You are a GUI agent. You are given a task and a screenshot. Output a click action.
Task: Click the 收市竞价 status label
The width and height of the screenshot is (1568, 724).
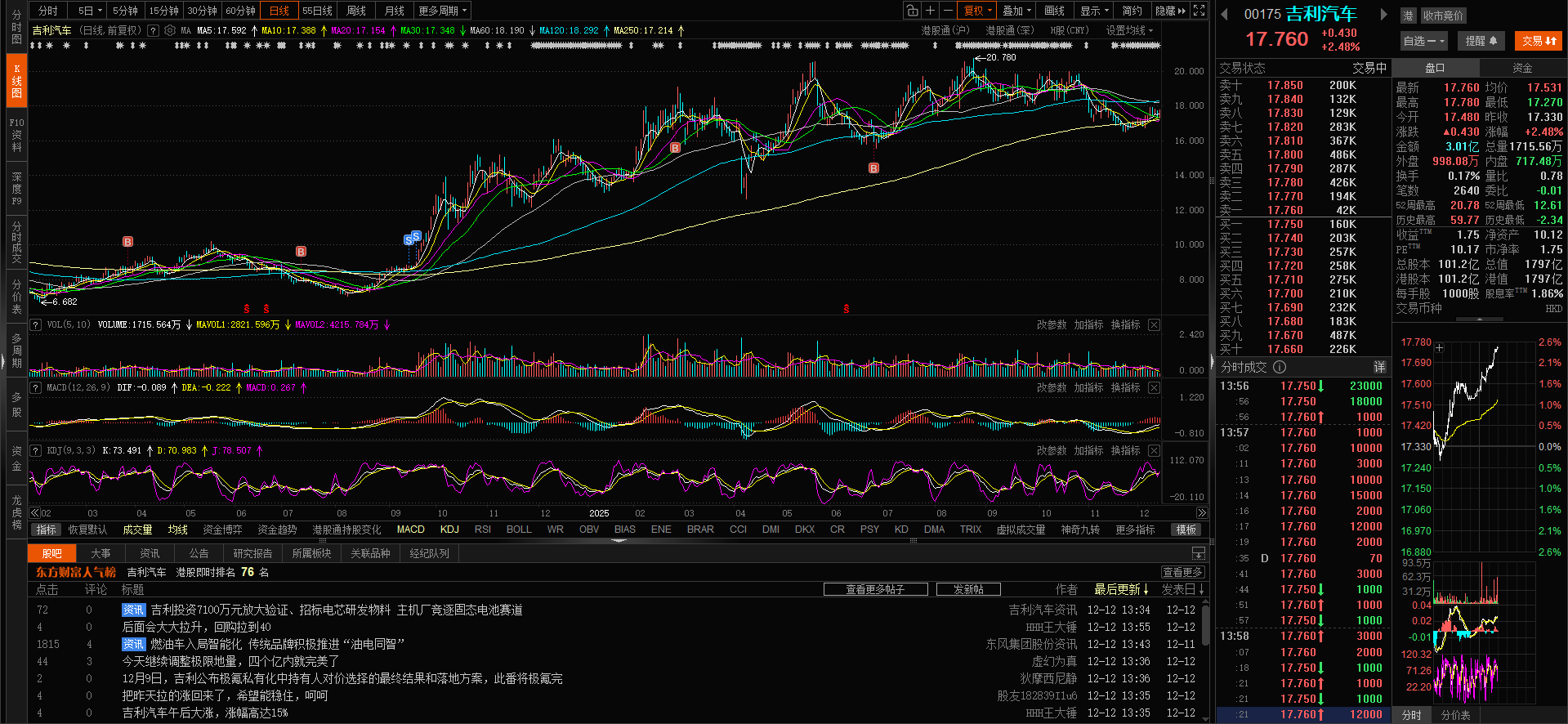1443,16
